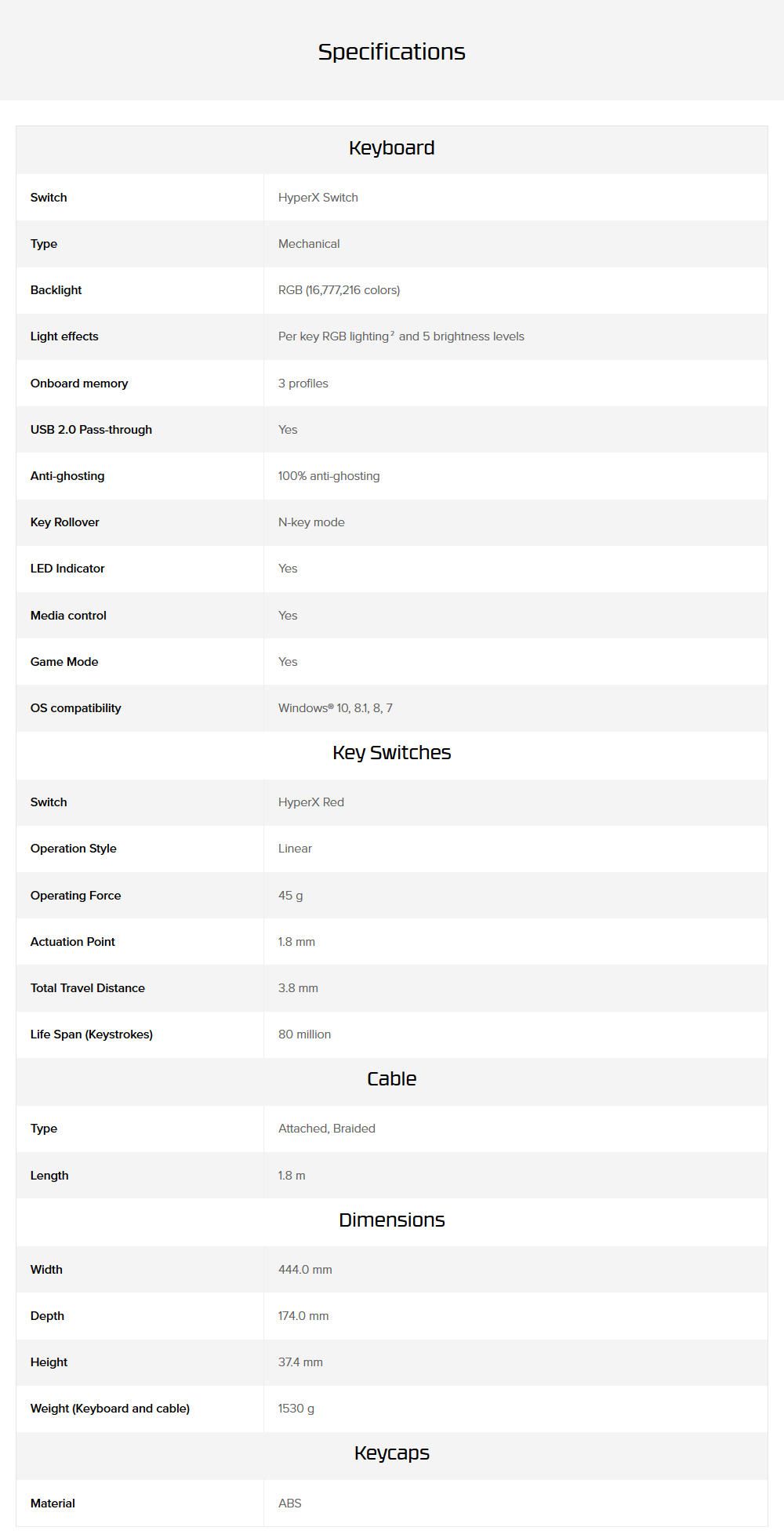Screen dimensions: 784x1538
Task: Select the HyperX Switch value text
Action: [318, 198]
